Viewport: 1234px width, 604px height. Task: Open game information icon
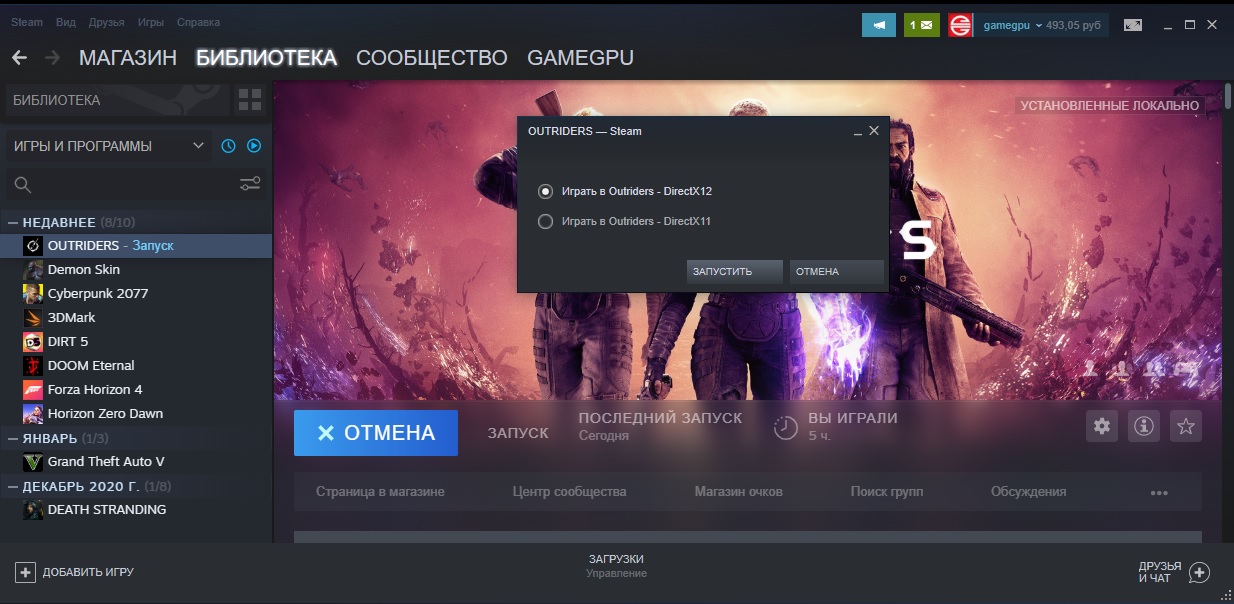tap(1144, 426)
